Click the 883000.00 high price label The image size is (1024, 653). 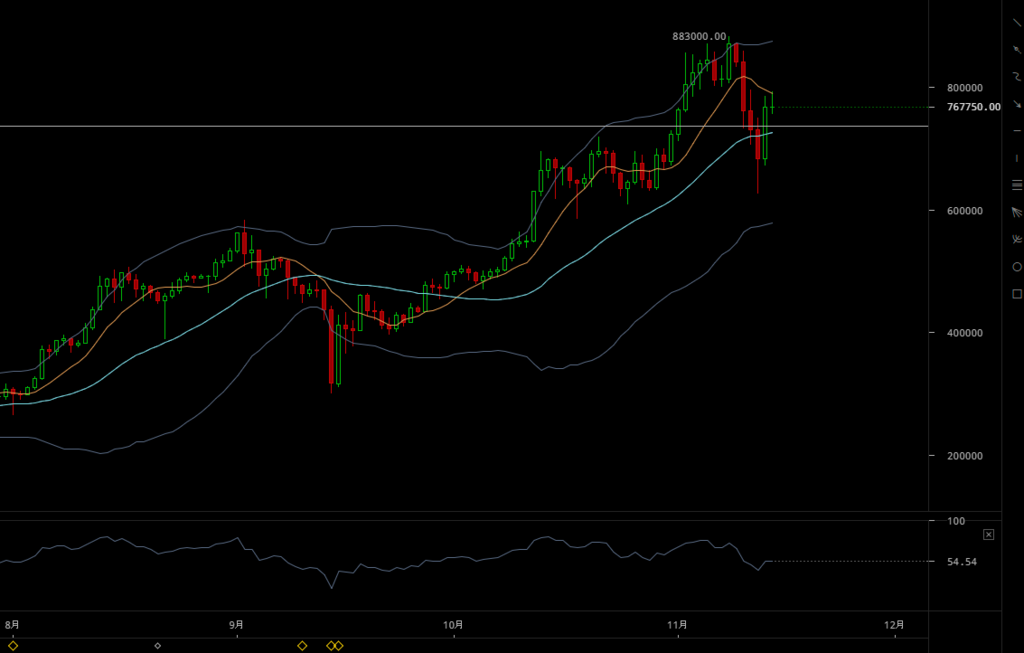pos(699,37)
